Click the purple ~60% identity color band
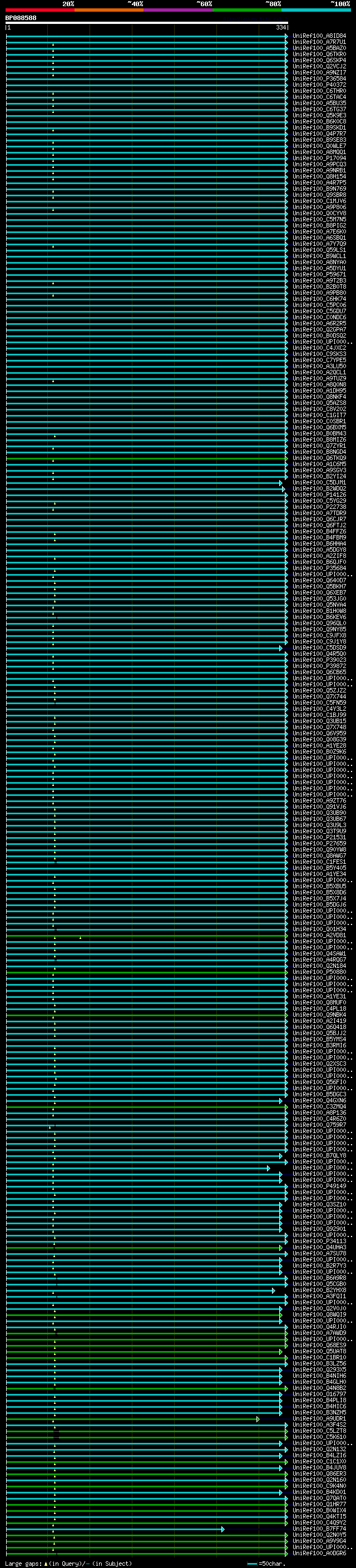This screenshot has height=1568, width=356. click(179, 10)
